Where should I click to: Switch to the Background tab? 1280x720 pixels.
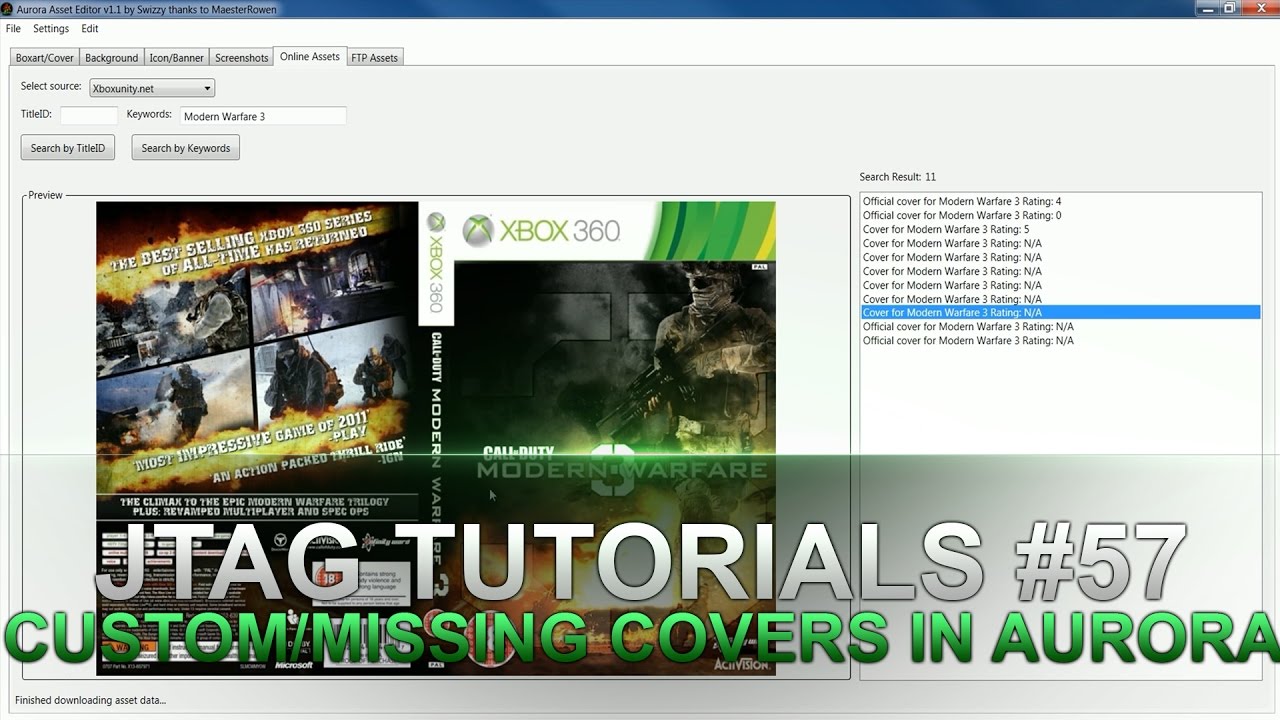click(x=112, y=58)
